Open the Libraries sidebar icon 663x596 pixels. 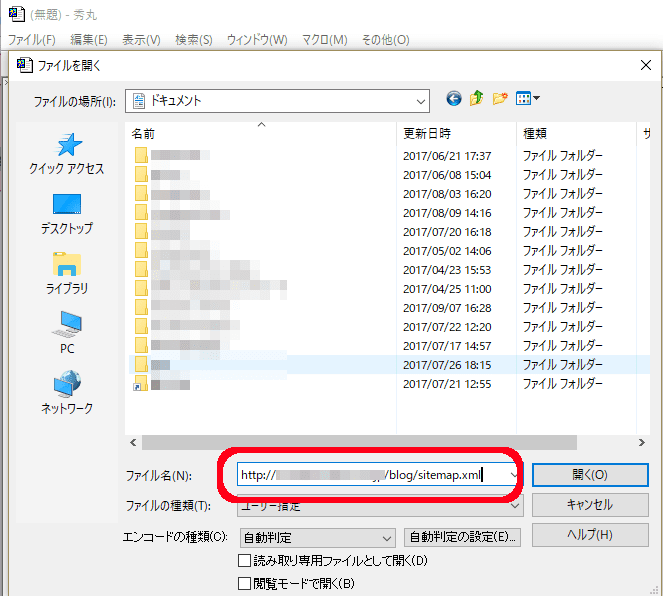[67, 264]
